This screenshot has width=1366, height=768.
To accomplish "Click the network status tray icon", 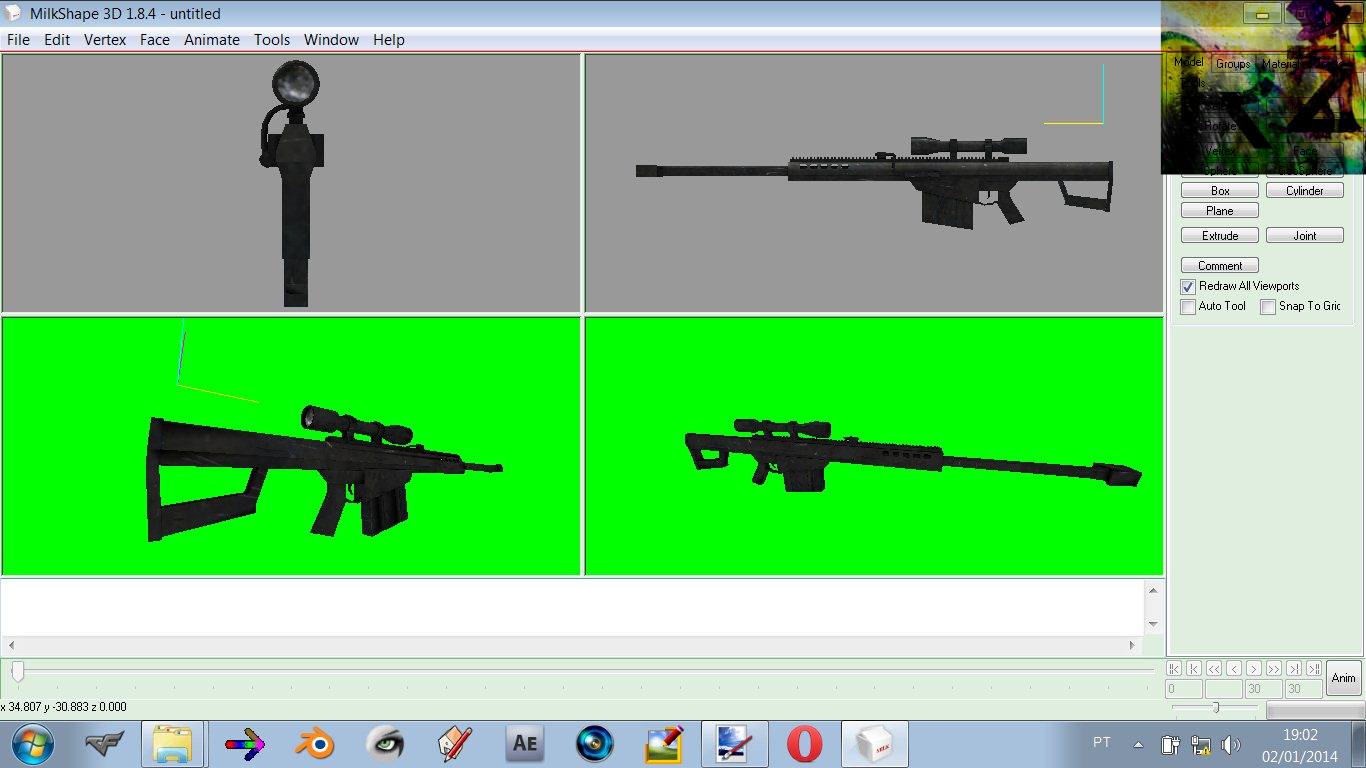I will [x=1201, y=745].
